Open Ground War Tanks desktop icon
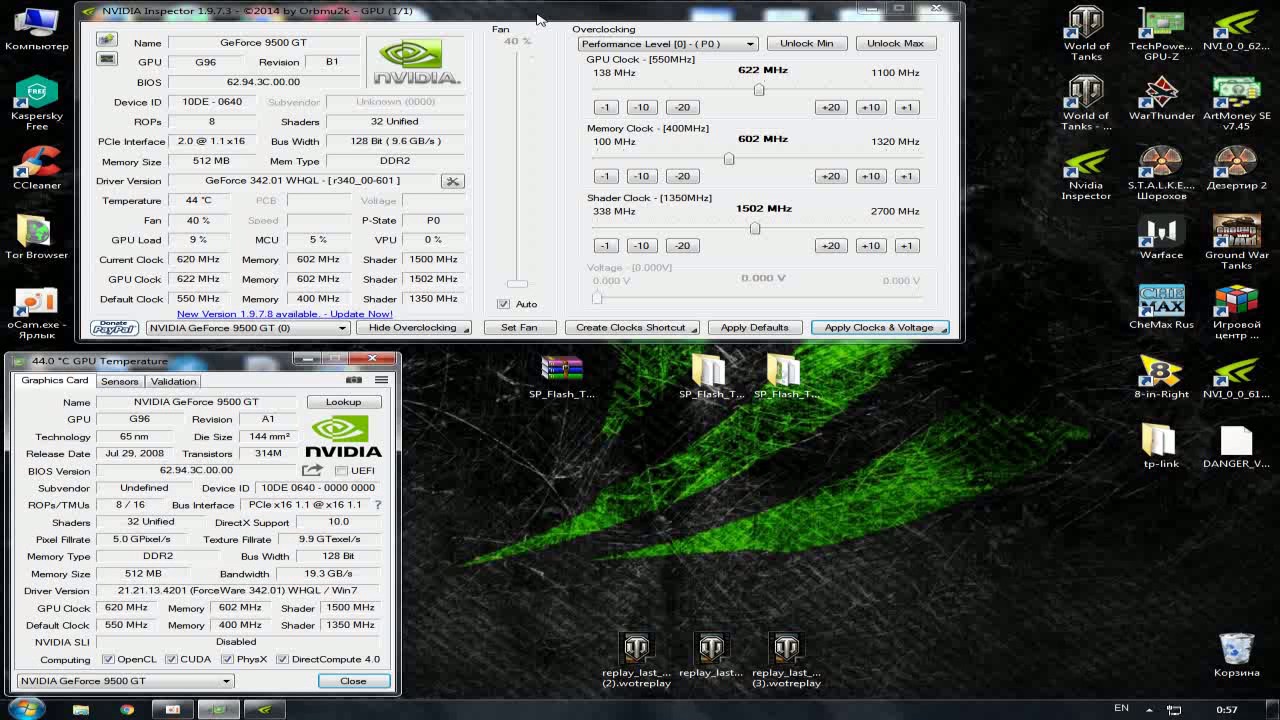The height and width of the screenshot is (720, 1280). point(1236,242)
